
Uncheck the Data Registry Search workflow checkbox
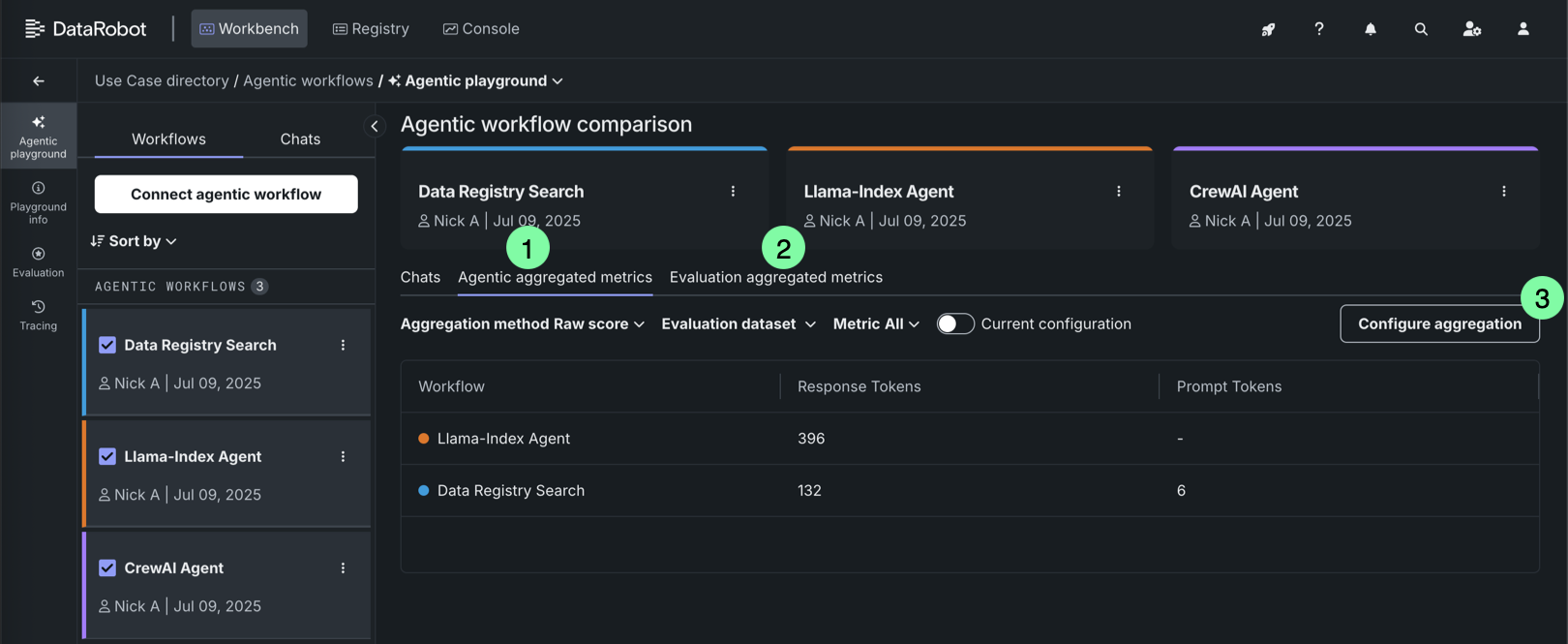click(107, 345)
